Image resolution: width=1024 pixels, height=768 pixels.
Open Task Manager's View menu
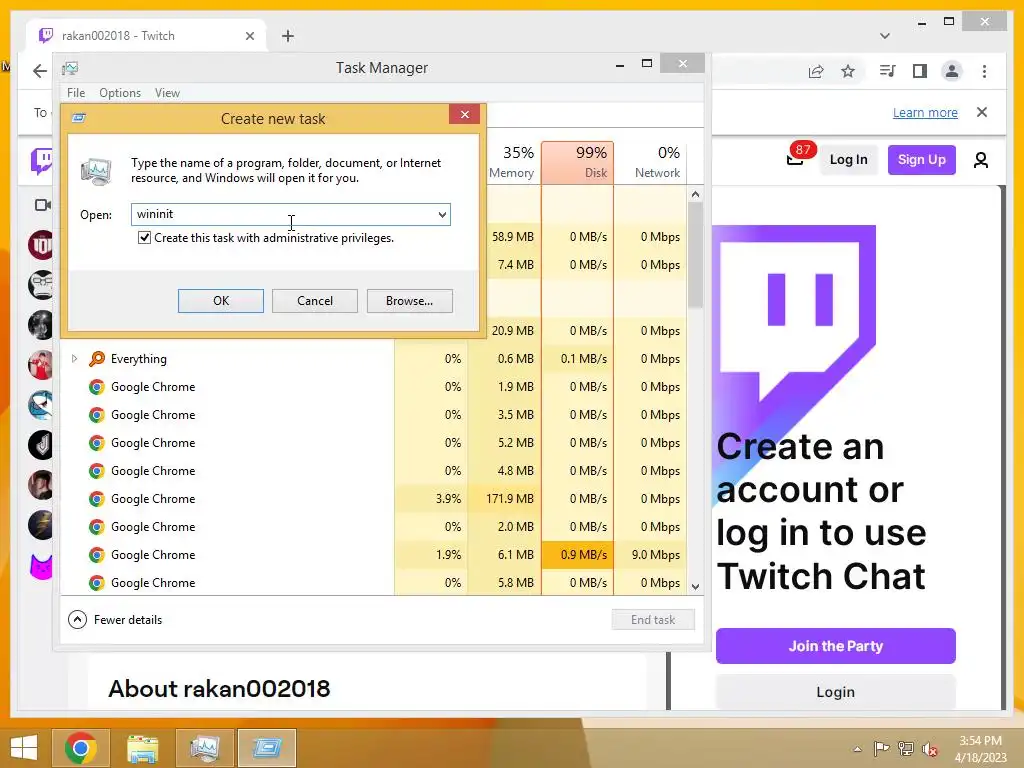tap(167, 93)
